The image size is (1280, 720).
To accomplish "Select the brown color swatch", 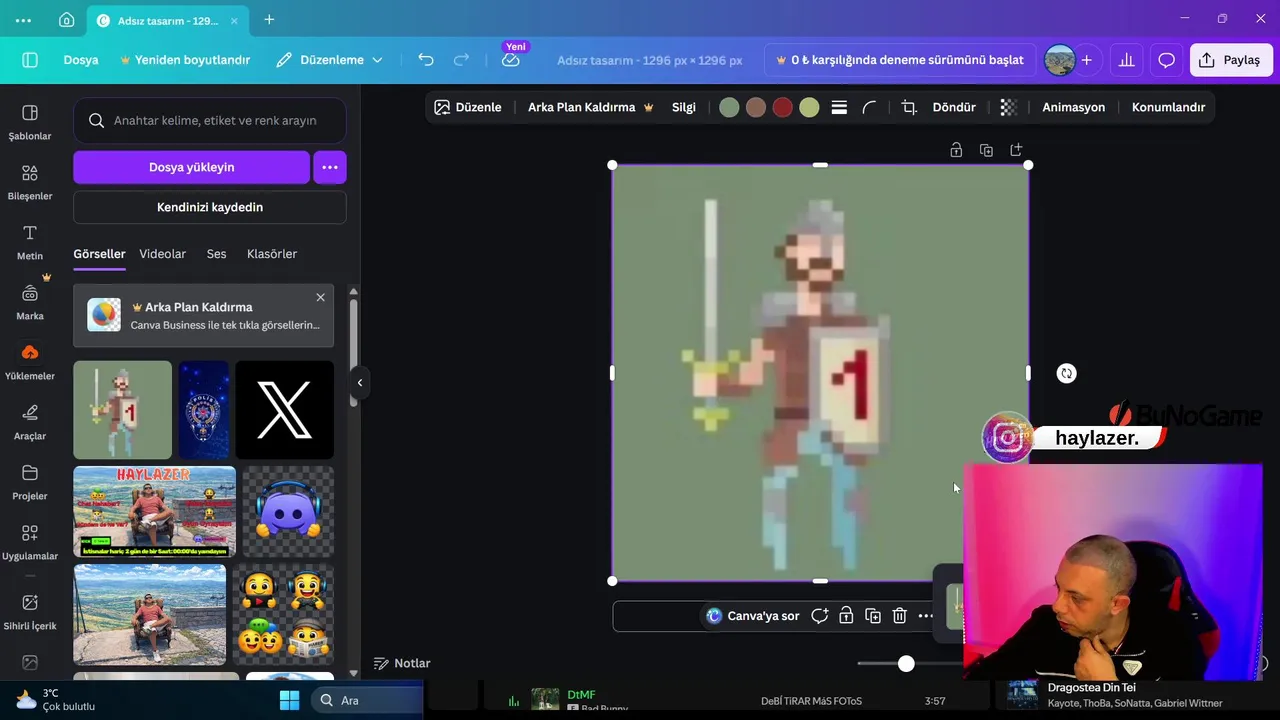I will (756, 107).
